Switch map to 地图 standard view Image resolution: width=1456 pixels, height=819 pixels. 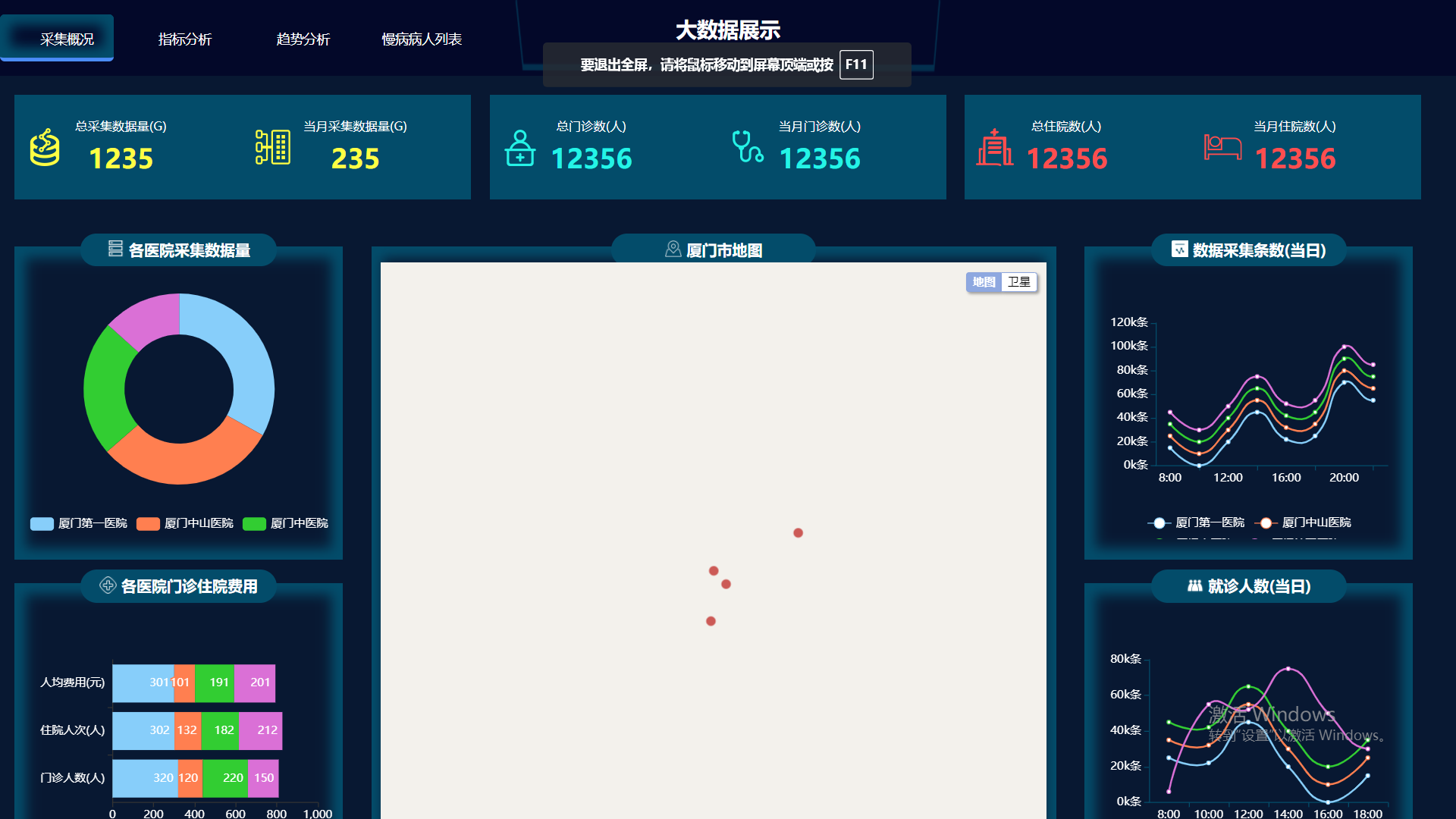point(984,282)
